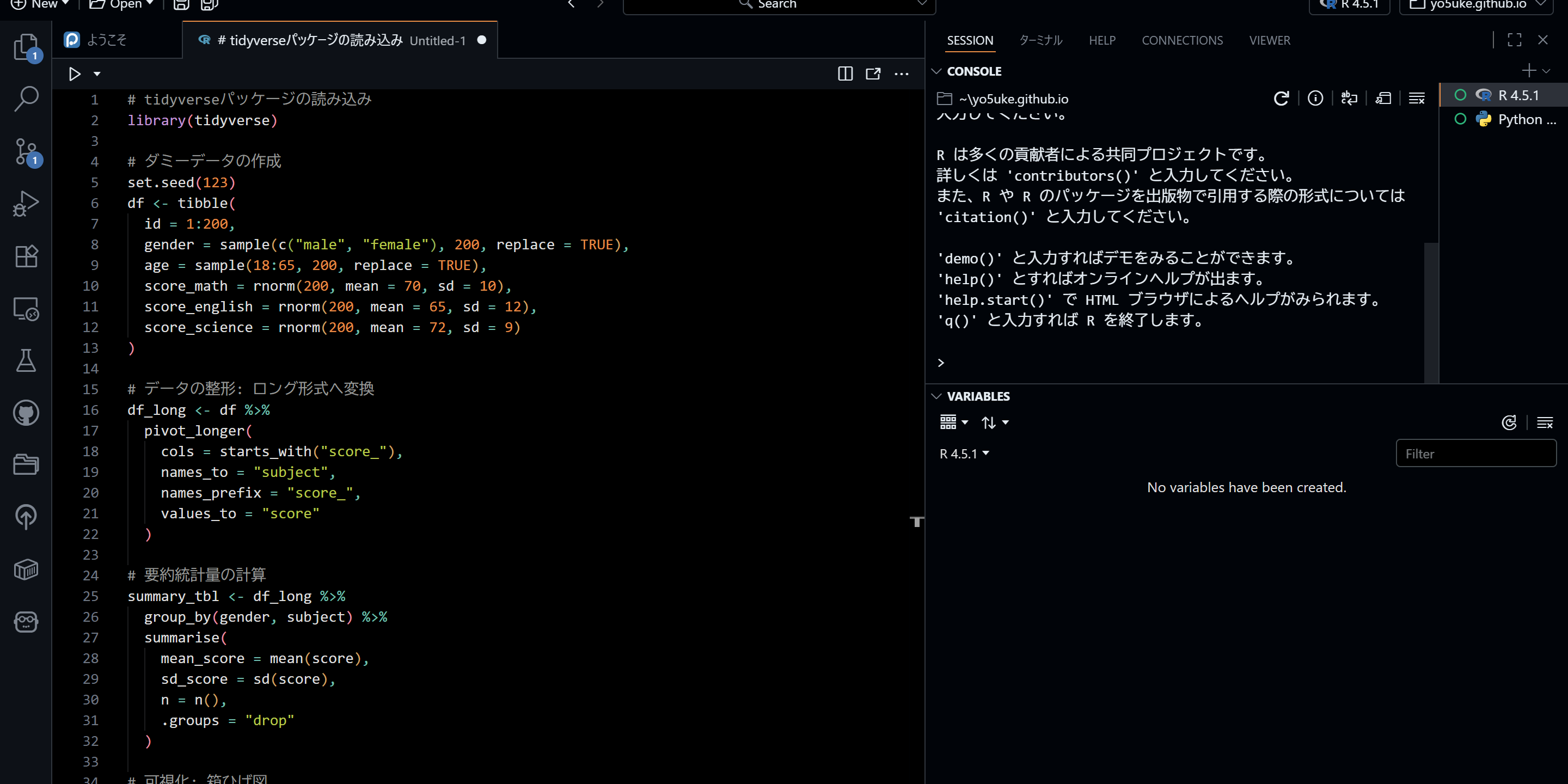Open the Explorer view in activity bar

point(26,47)
